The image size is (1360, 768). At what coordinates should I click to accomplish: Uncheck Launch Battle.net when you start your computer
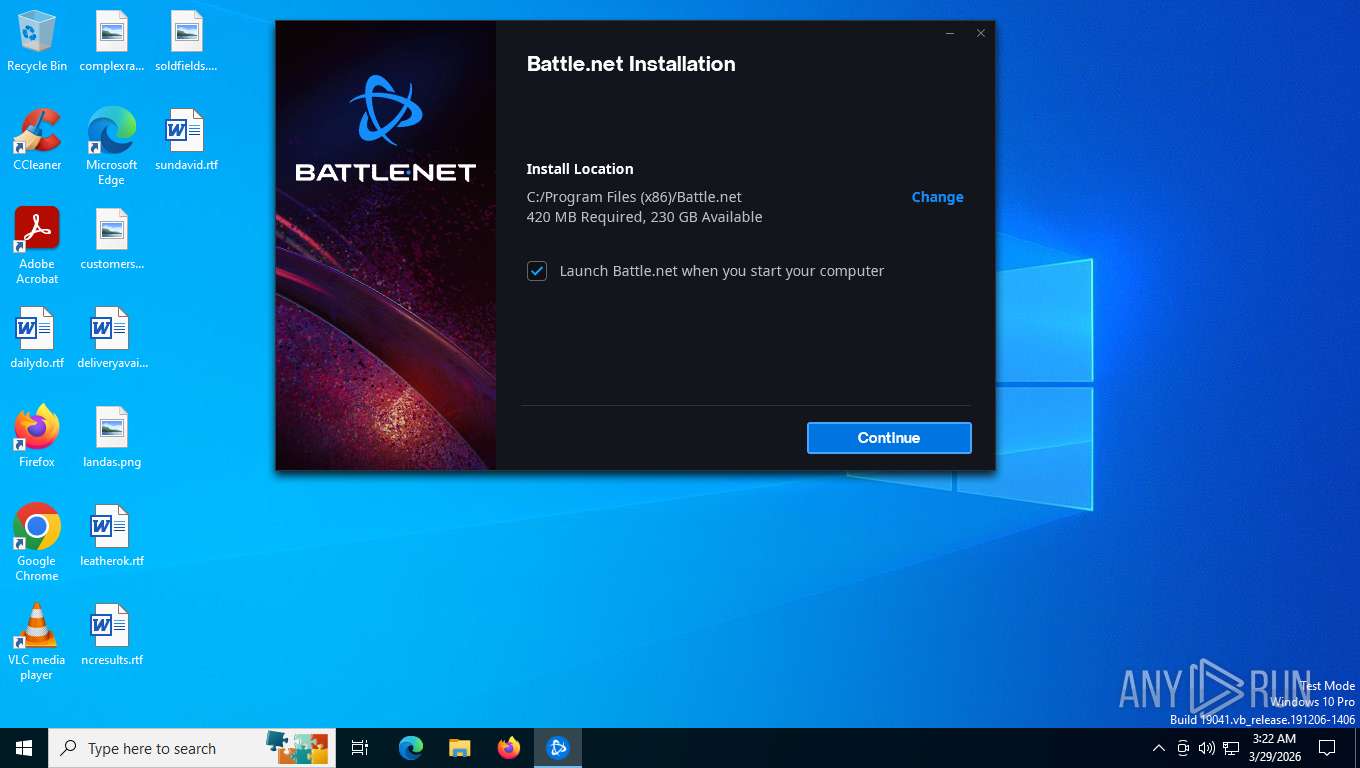click(x=537, y=271)
